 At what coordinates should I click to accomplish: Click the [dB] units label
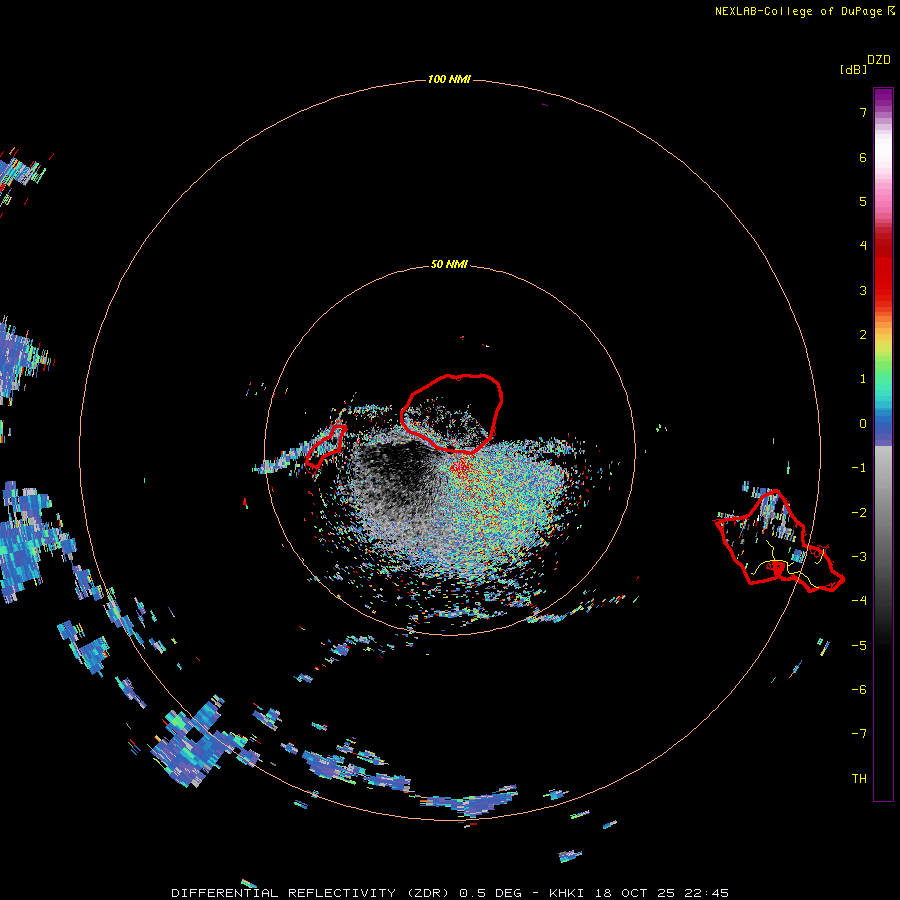pos(853,69)
